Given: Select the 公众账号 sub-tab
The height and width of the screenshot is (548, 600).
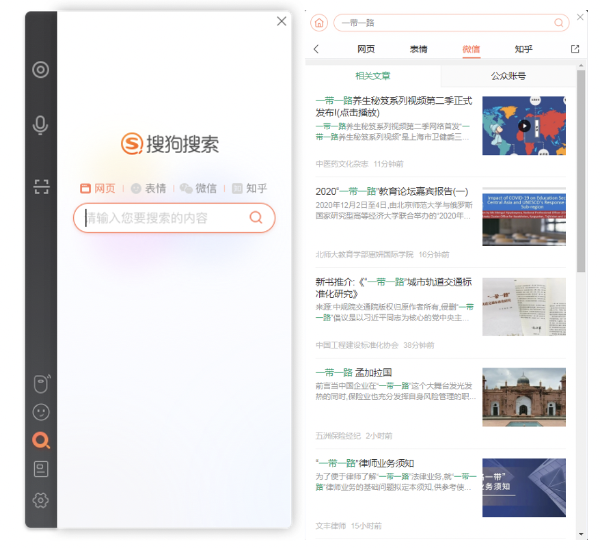Looking at the screenshot, I should pyautogui.click(x=508, y=76).
